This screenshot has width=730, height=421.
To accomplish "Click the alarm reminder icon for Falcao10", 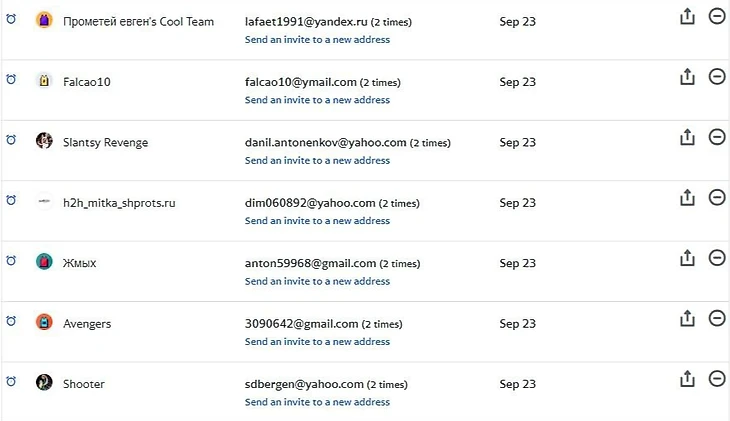I will pyautogui.click(x=11, y=80).
